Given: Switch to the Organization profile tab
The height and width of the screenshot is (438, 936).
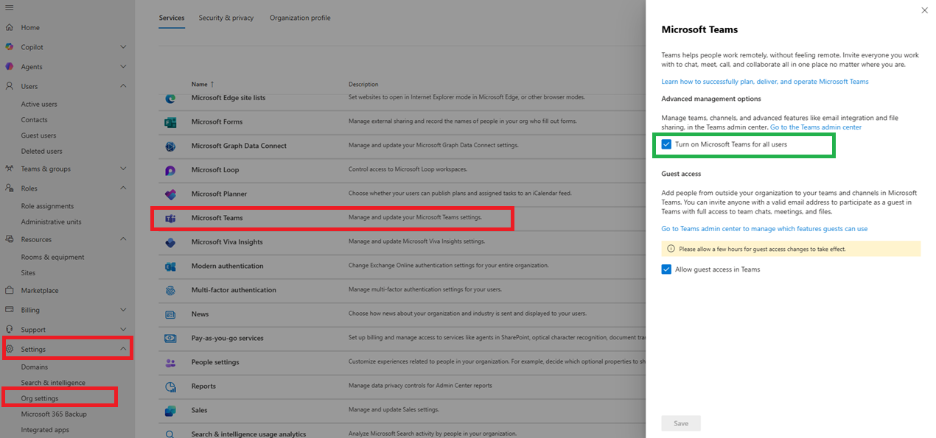Looking at the screenshot, I should click(x=300, y=18).
